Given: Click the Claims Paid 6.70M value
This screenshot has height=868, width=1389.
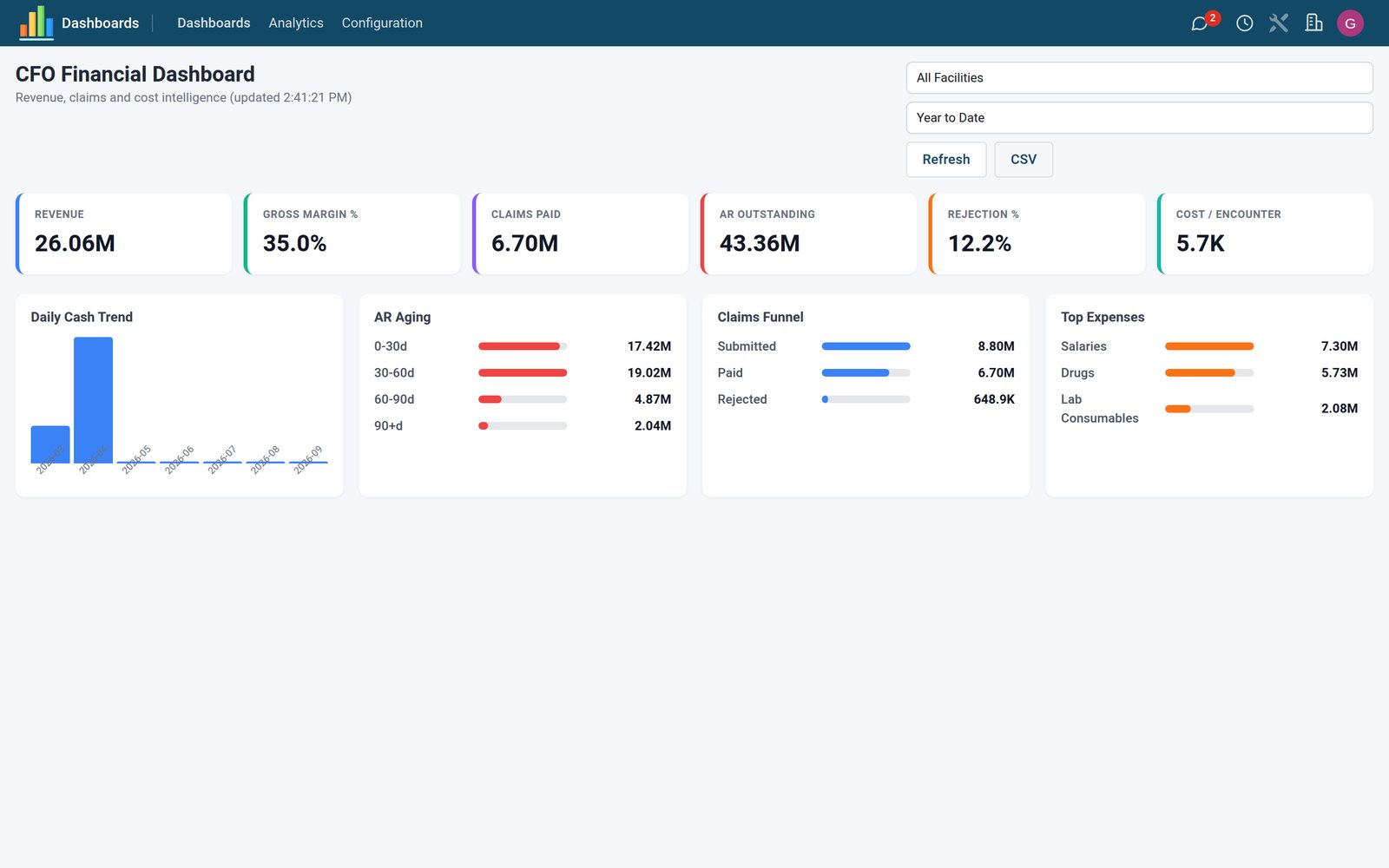Looking at the screenshot, I should coord(524,244).
